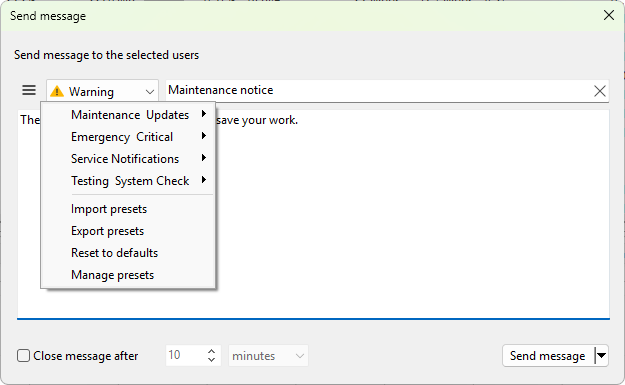Decrease the close timeout with down arrow
The width and height of the screenshot is (625, 385).
click(212, 359)
